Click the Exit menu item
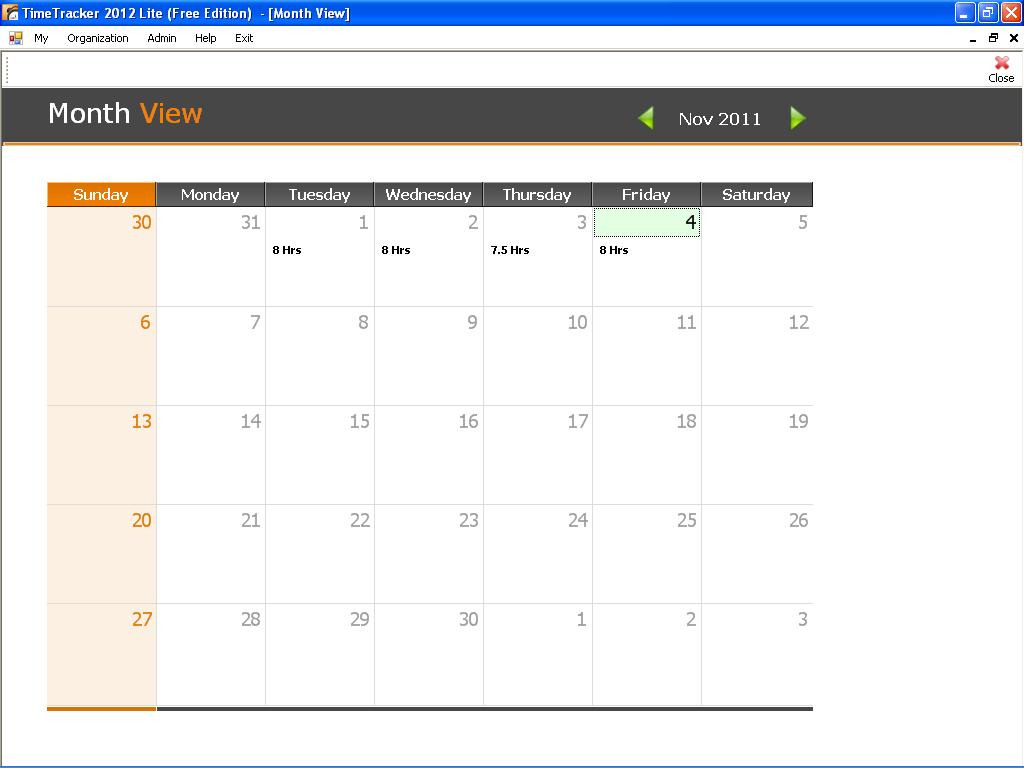Screen dimensions: 1024x768 (244, 38)
